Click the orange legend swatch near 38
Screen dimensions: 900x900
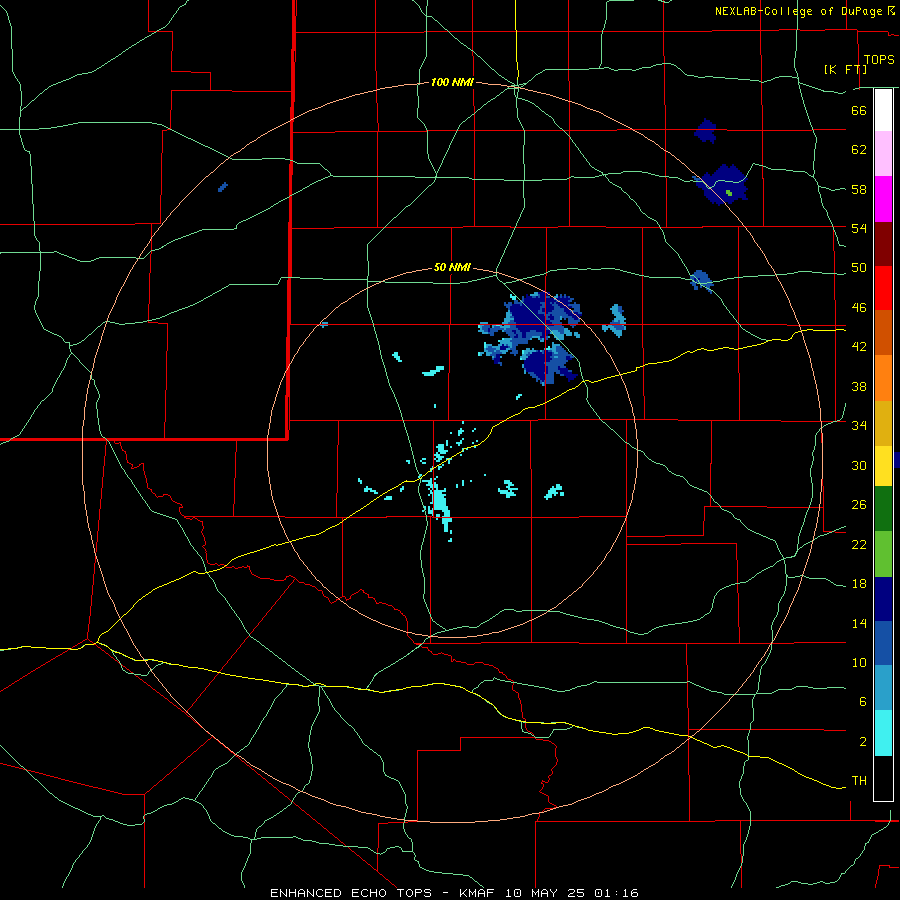click(x=883, y=378)
